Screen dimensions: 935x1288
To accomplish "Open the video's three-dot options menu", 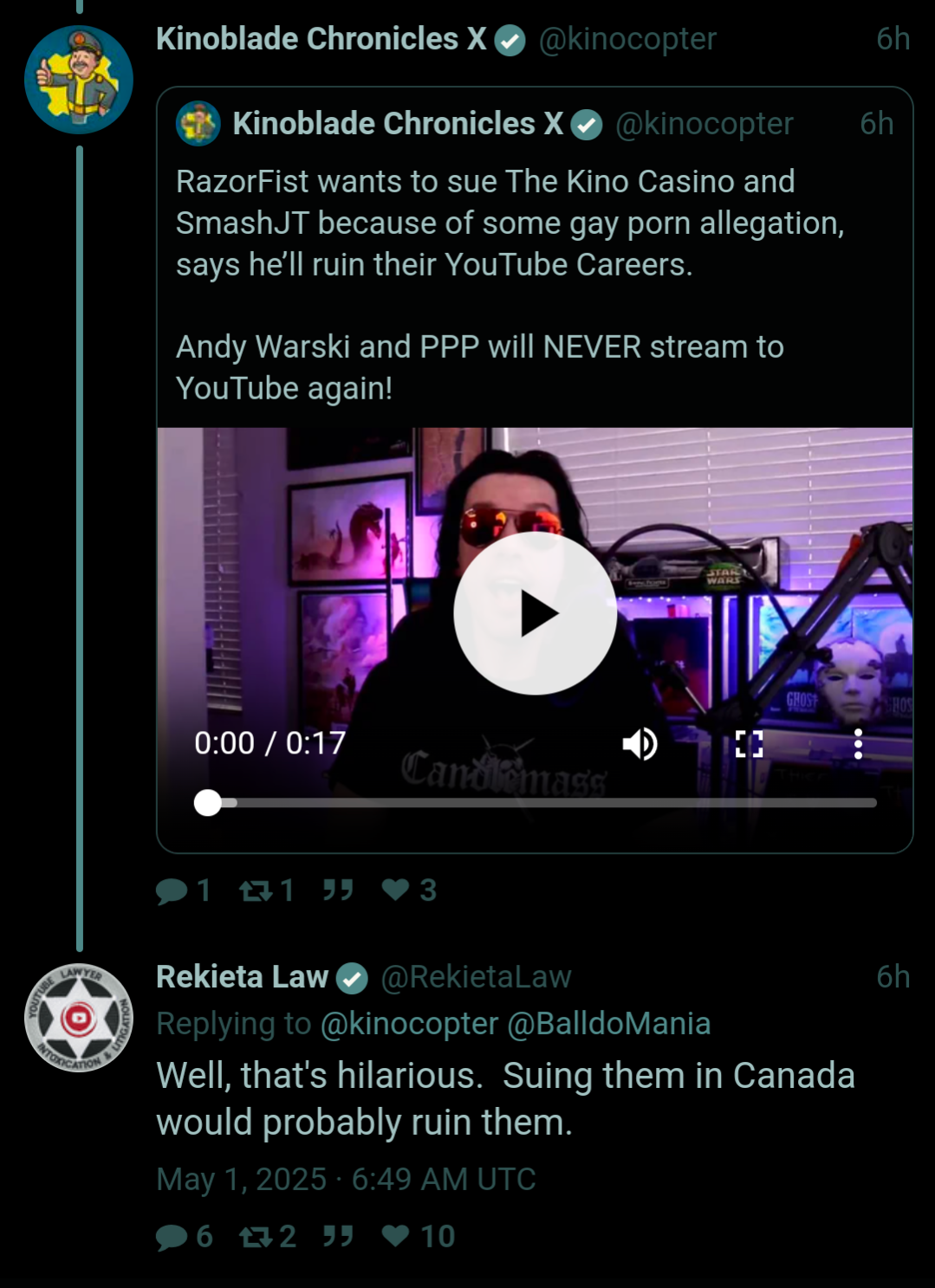I will (858, 743).
